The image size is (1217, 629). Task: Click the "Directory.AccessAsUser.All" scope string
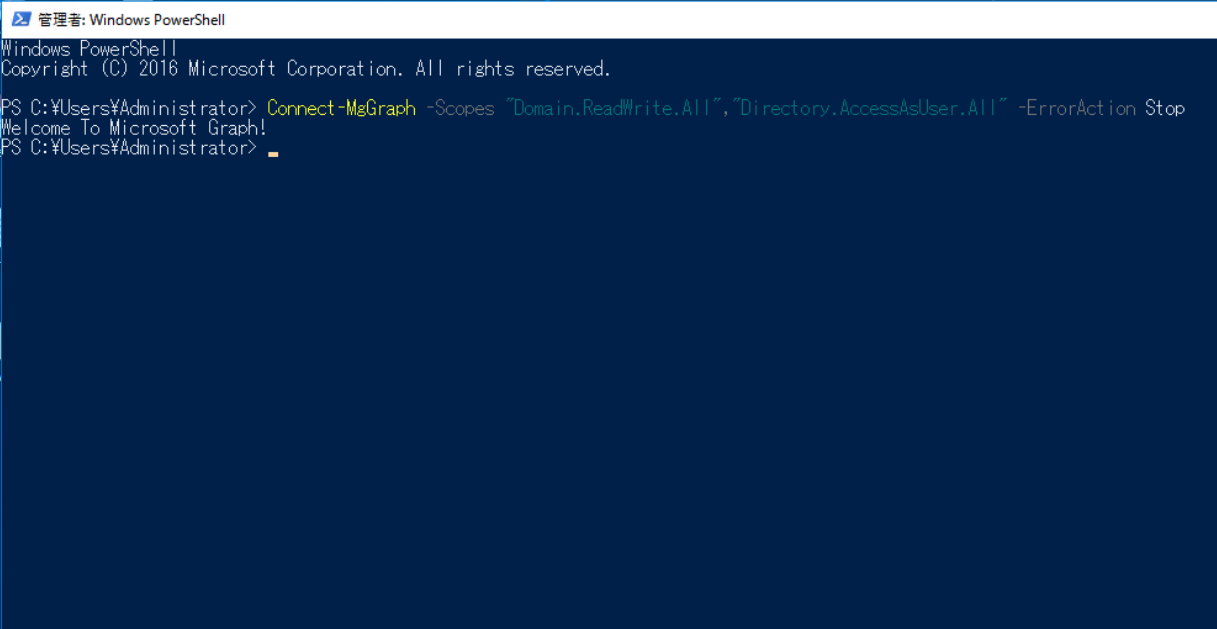point(870,108)
